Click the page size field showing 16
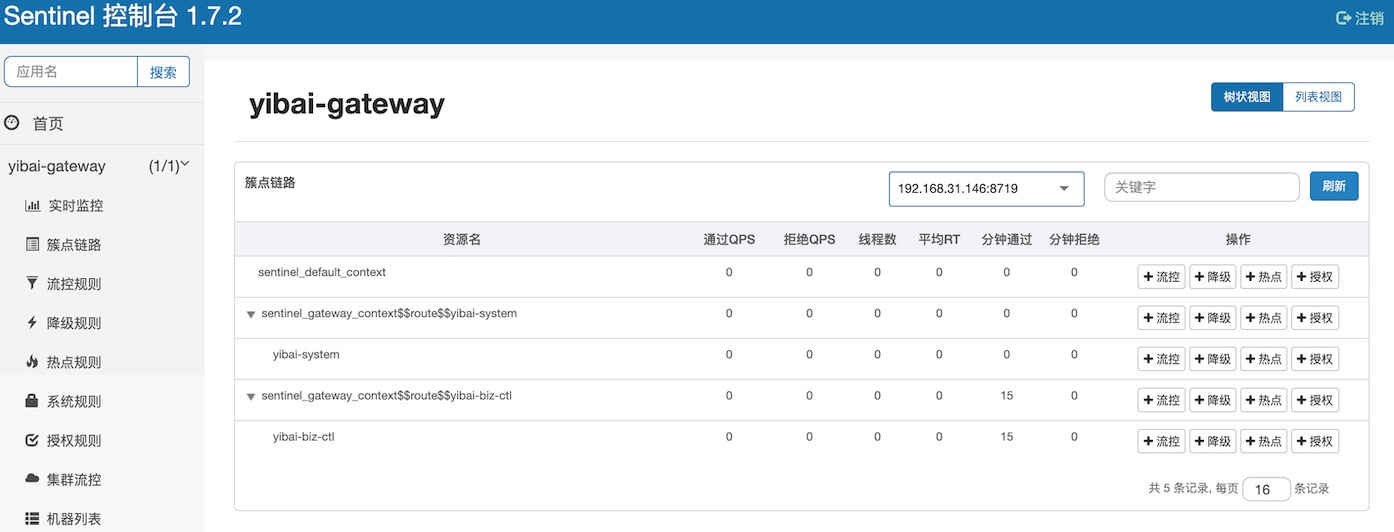The width and height of the screenshot is (1394, 532). click(1266, 489)
